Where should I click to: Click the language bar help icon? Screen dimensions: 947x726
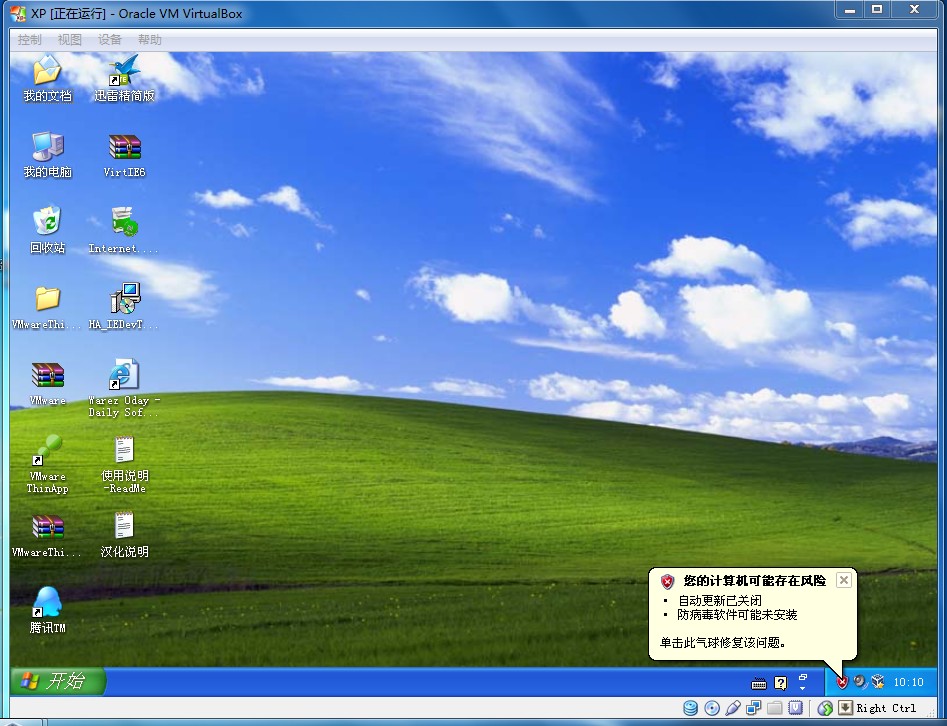pyautogui.click(x=781, y=683)
